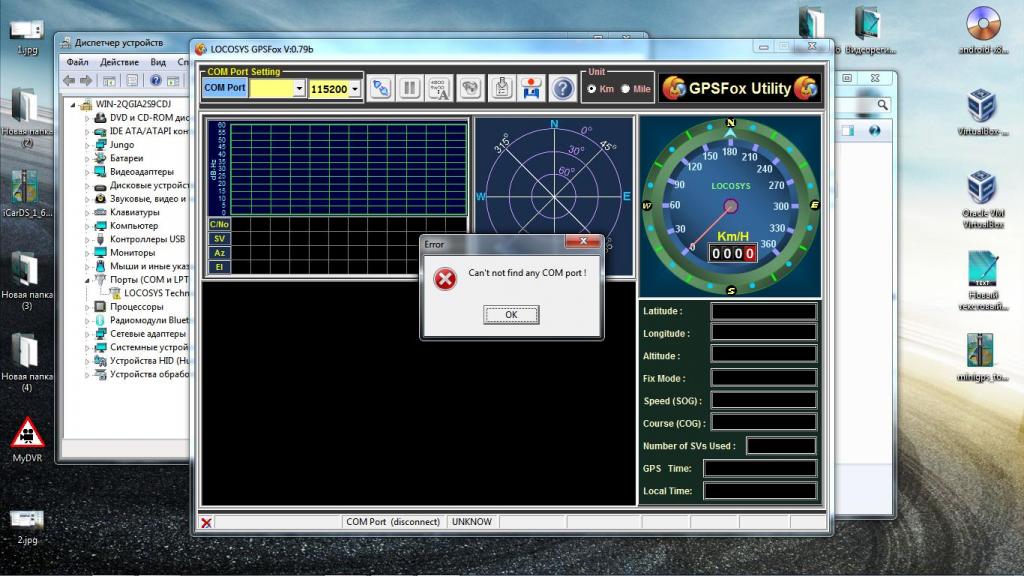Click the connect COM port icon

[x=380, y=88]
